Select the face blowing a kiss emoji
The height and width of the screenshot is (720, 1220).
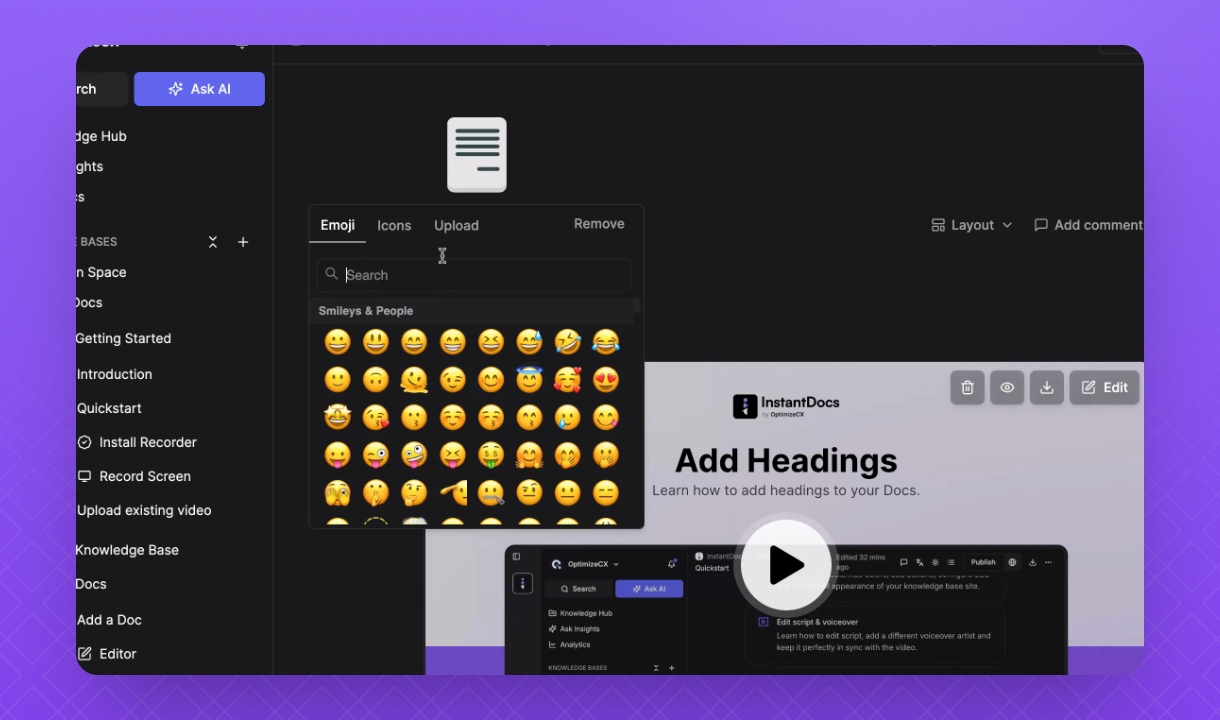click(376, 417)
